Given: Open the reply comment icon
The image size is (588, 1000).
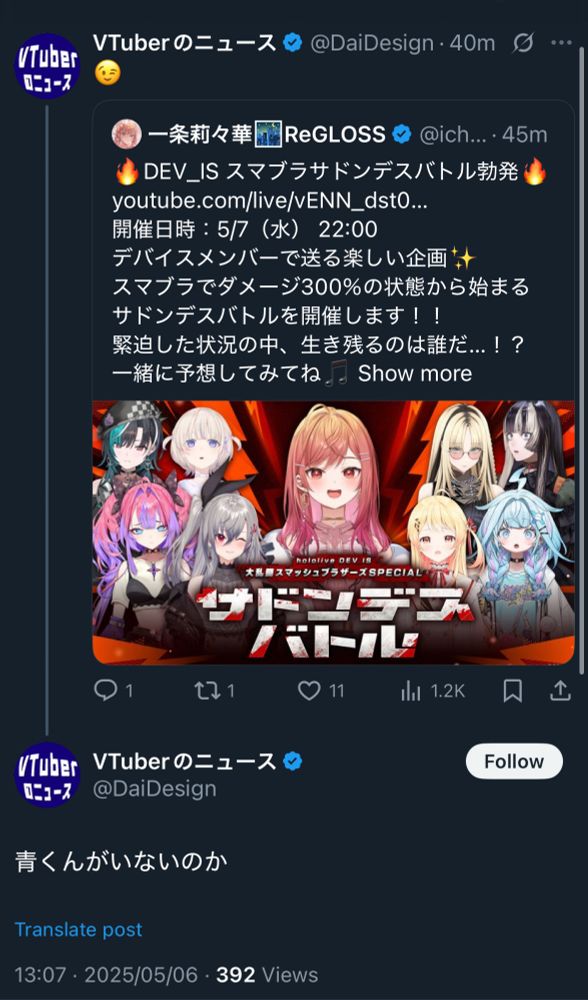Looking at the screenshot, I should (x=105, y=691).
